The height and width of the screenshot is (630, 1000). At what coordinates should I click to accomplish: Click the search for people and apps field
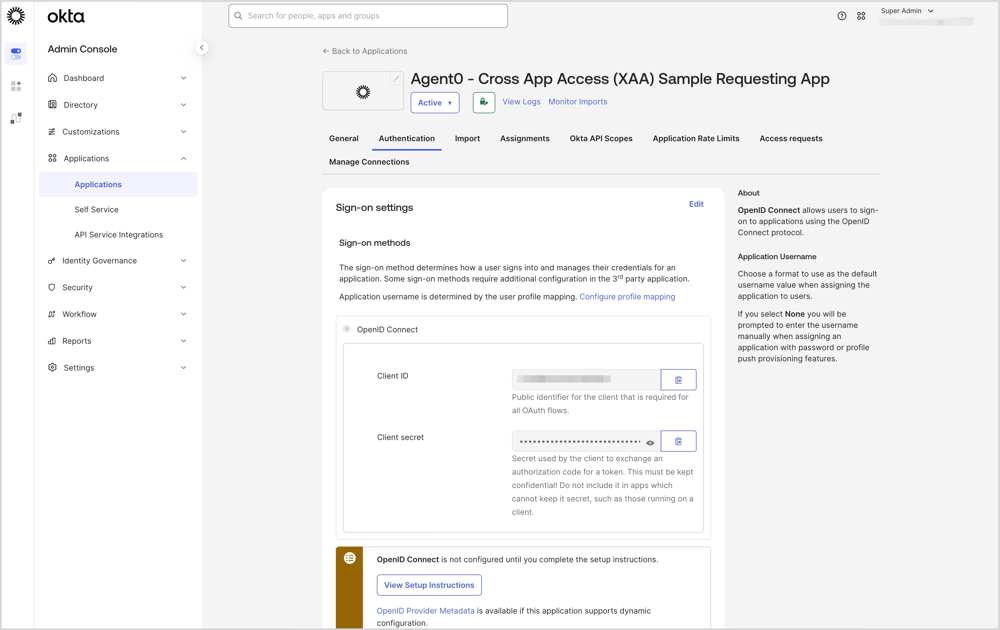click(367, 16)
